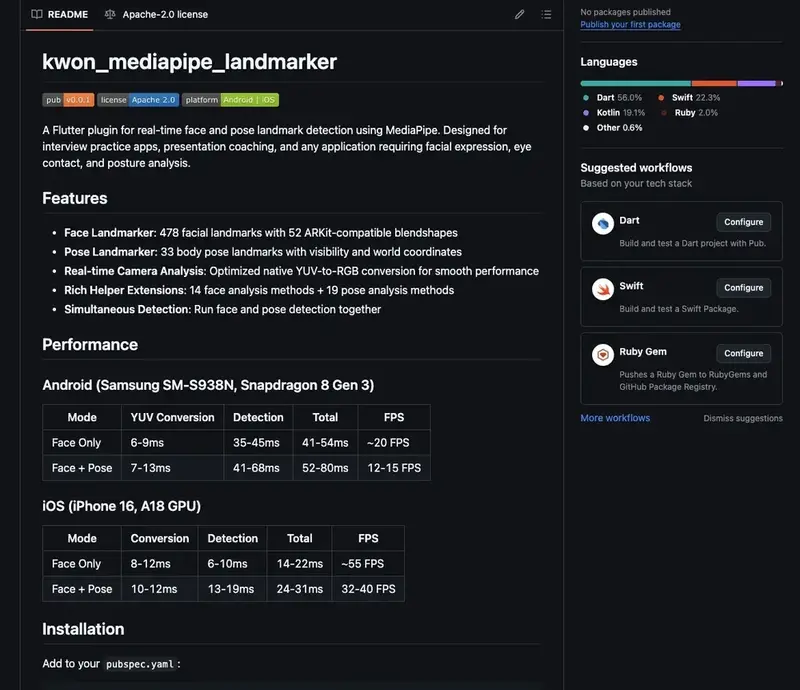Click Other 0.6% language entry
The height and width of the screenshot is (690, 800).
pos(612,128)
